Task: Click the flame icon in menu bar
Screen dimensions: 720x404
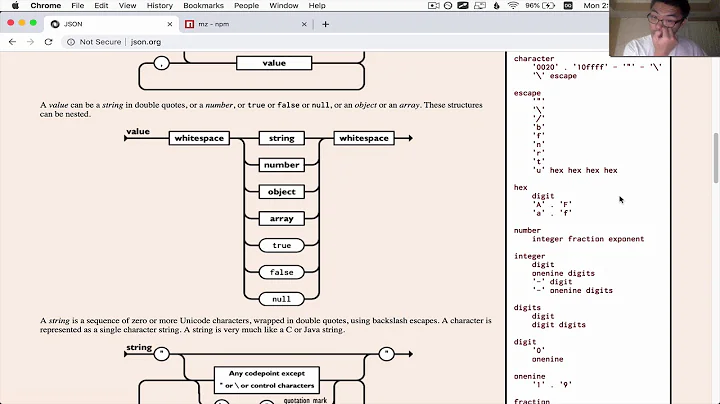Action: click(x=496, y=6)
